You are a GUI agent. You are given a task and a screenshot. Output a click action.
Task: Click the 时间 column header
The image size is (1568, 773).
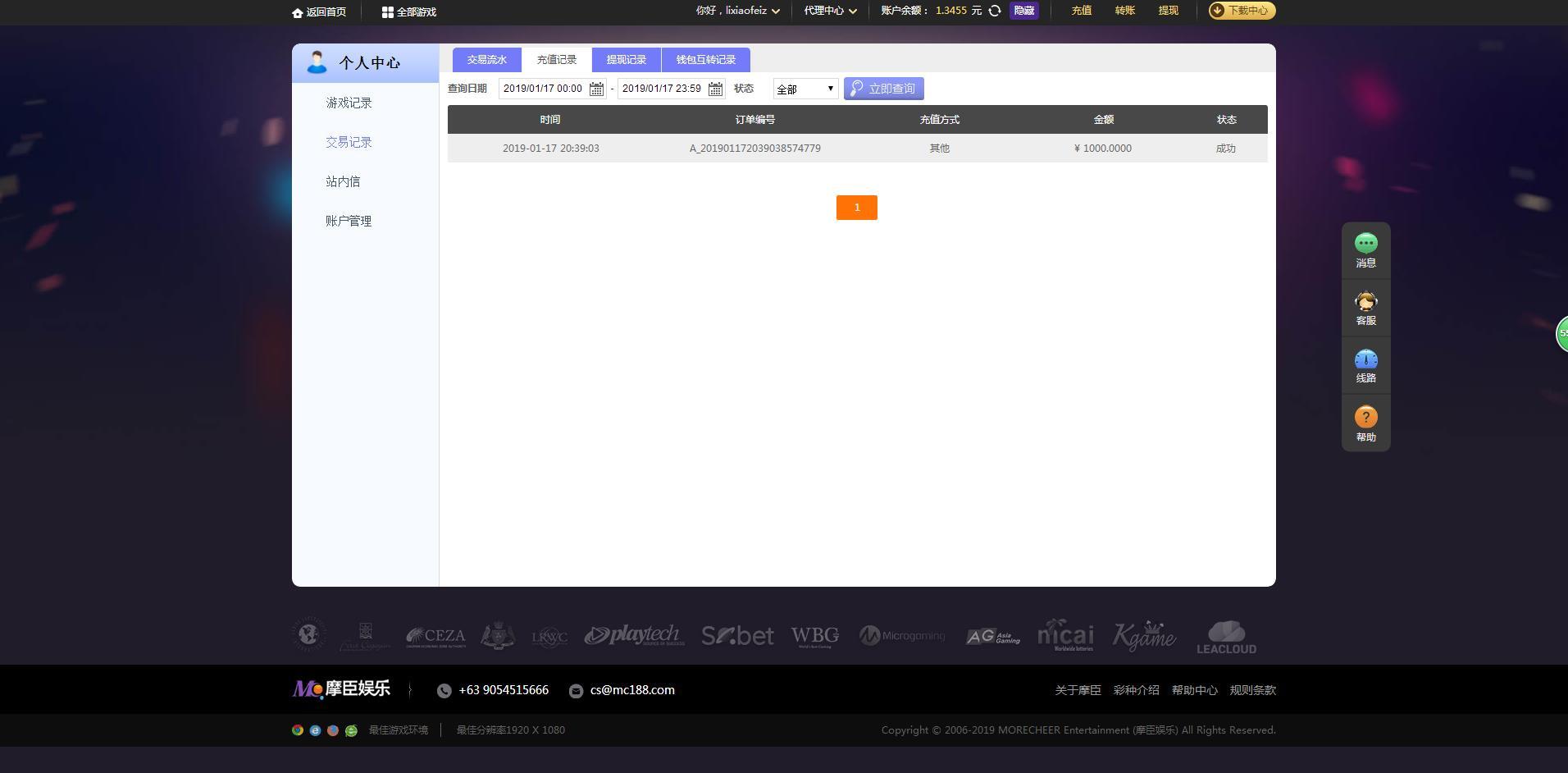(550, 120)
